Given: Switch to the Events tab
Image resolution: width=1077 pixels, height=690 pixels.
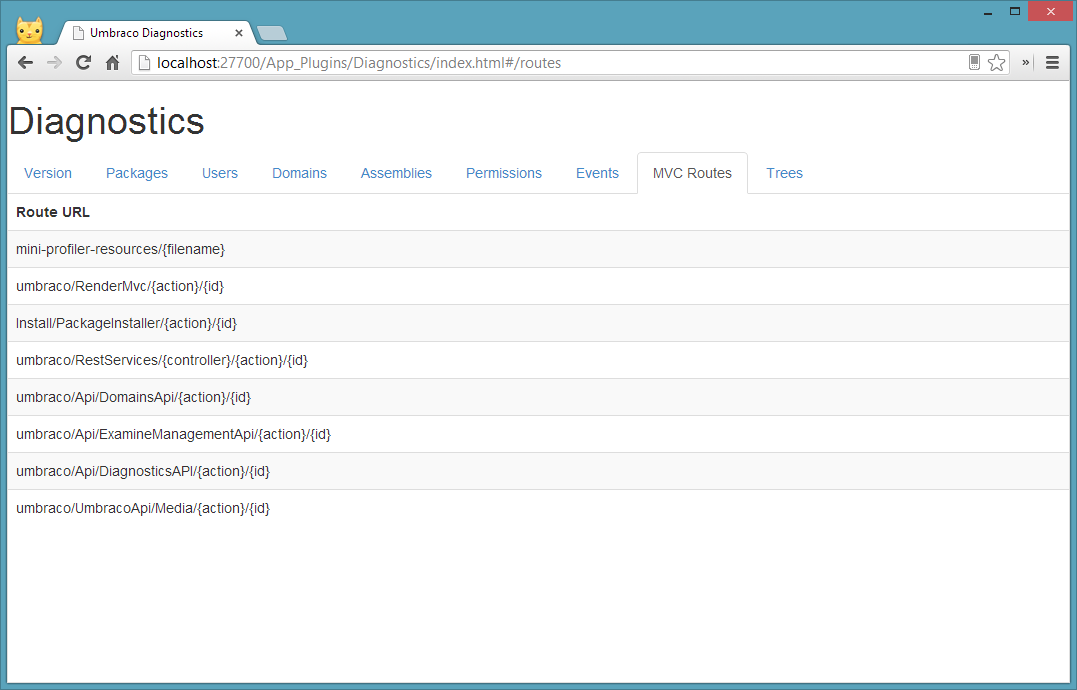Looking at the screenshot, I should pyautogui.click(x=598, y=173).
